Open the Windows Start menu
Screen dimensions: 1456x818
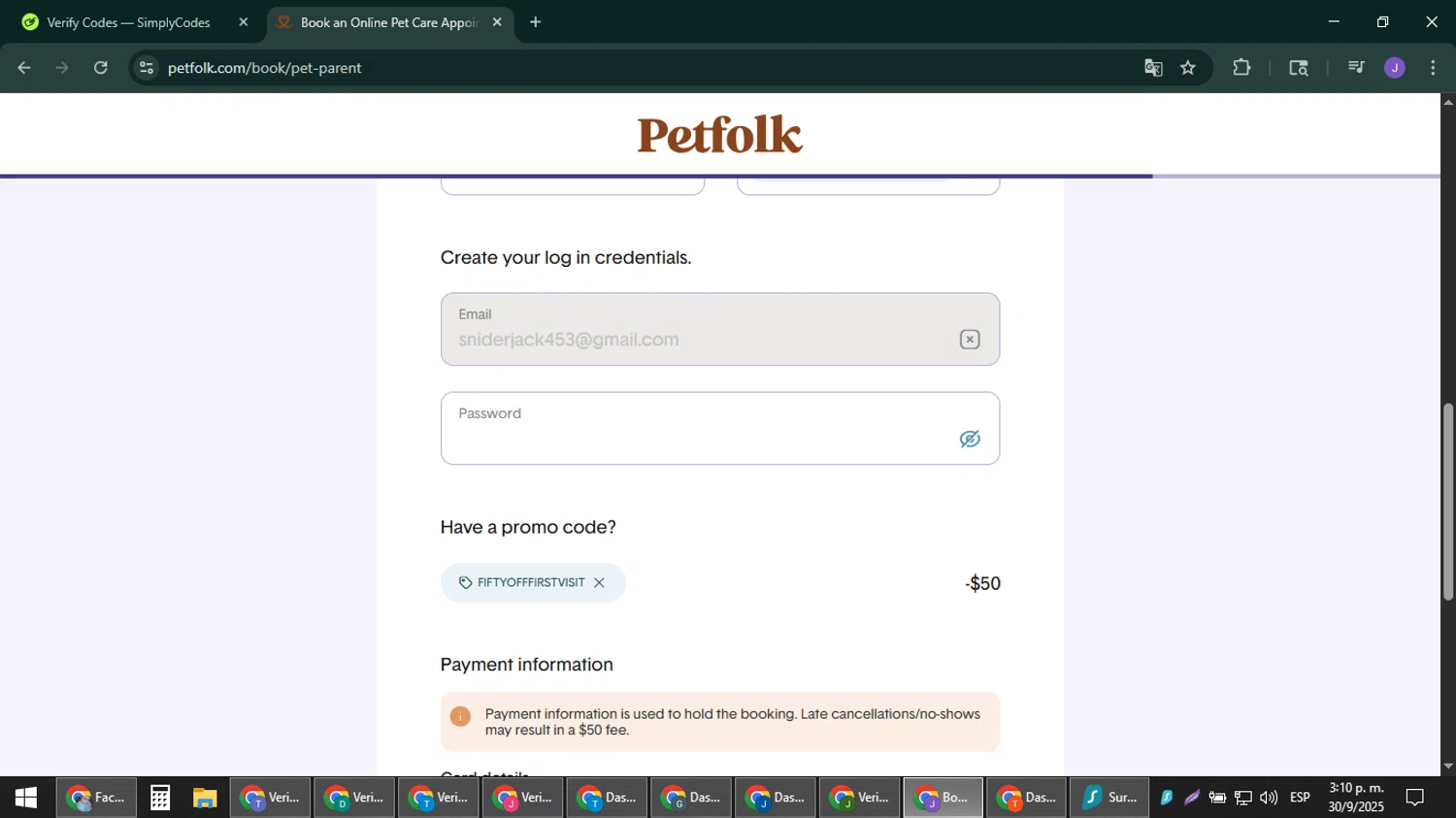point(26,798)
